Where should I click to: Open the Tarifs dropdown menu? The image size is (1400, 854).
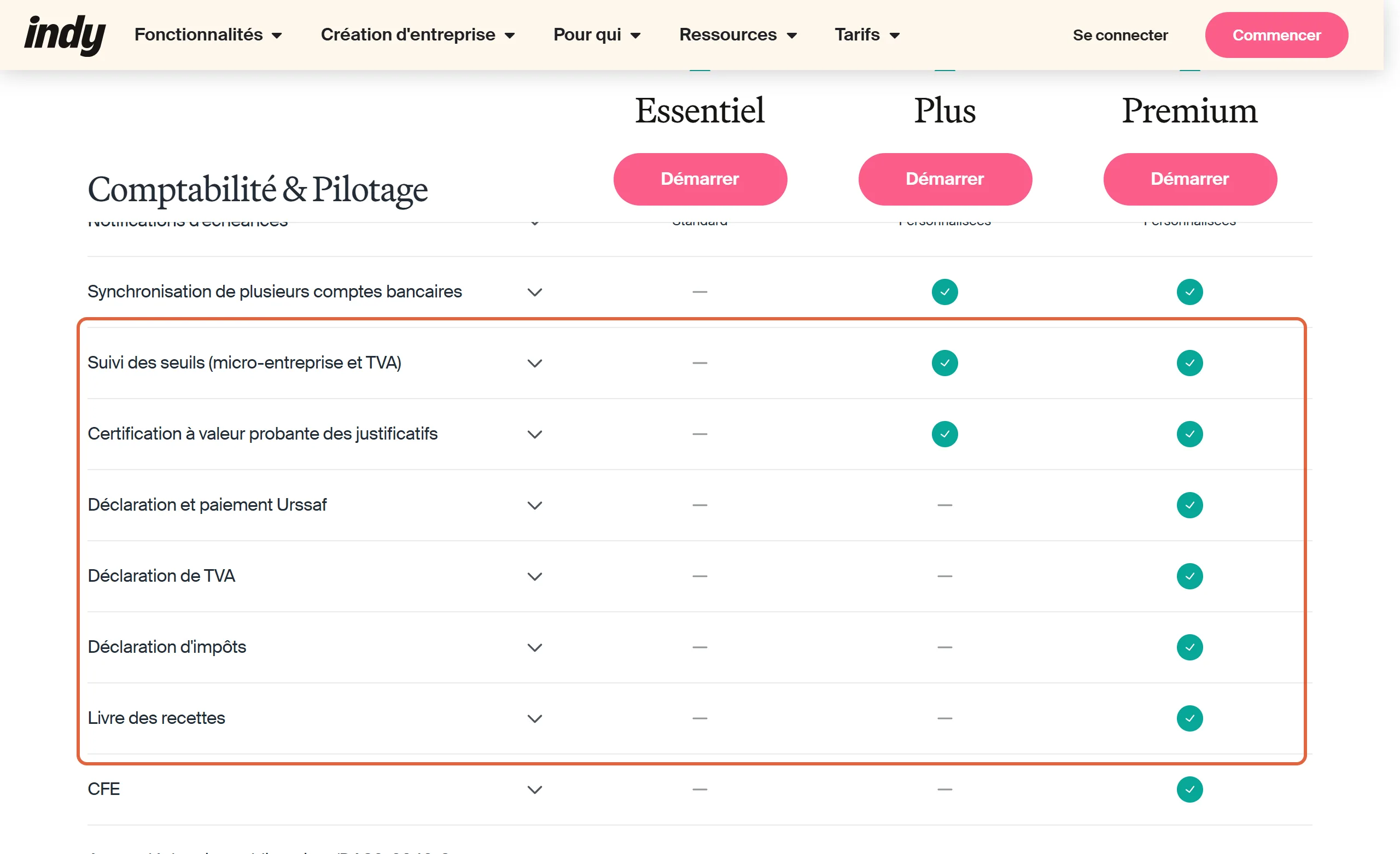point(867,34)
